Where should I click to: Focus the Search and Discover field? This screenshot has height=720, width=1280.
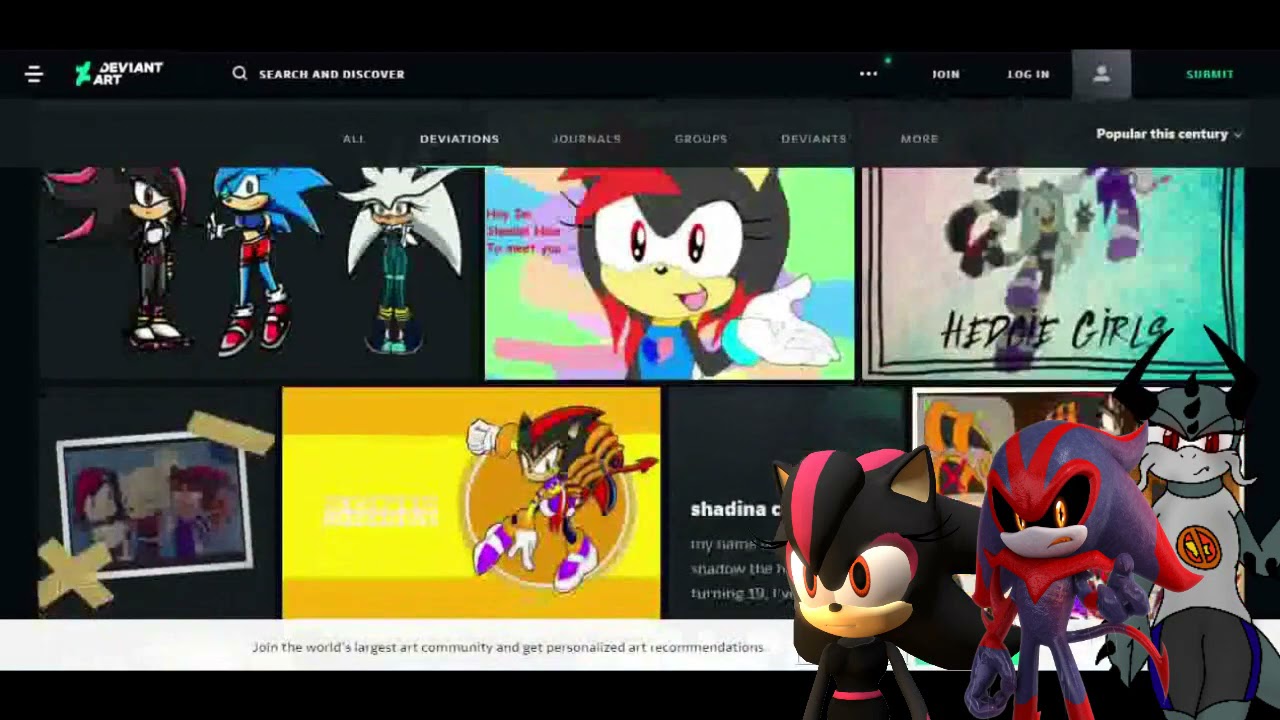click(331, 74)
